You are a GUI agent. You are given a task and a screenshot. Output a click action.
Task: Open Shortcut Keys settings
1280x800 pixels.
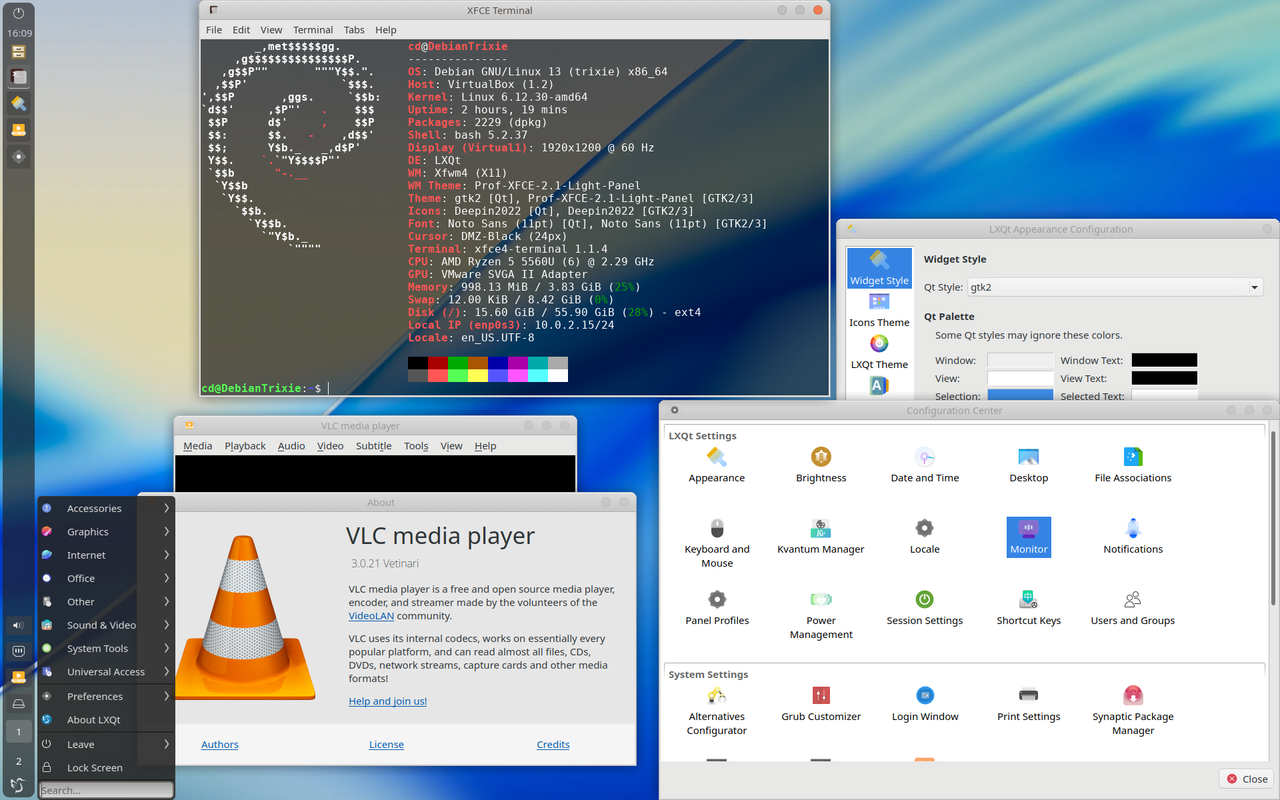click(1029, 607)
